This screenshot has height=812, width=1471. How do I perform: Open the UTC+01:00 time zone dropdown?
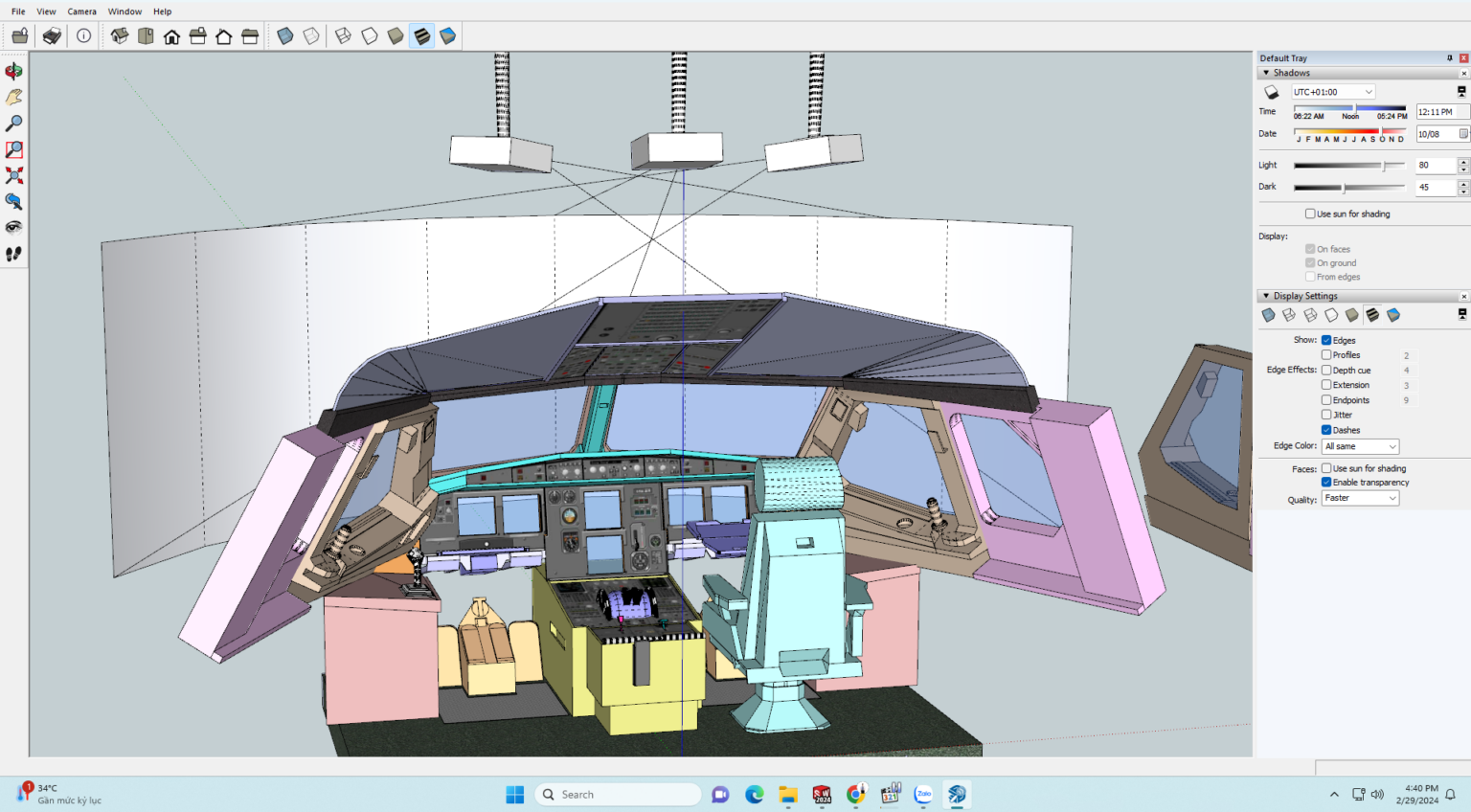[1333, 92]
